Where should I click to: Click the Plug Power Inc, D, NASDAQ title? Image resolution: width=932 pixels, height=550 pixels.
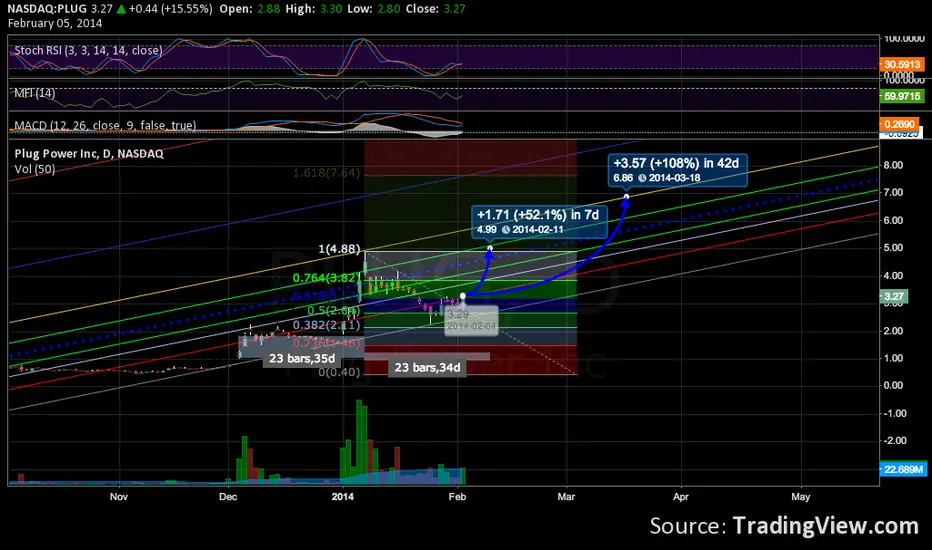point(89,154)
